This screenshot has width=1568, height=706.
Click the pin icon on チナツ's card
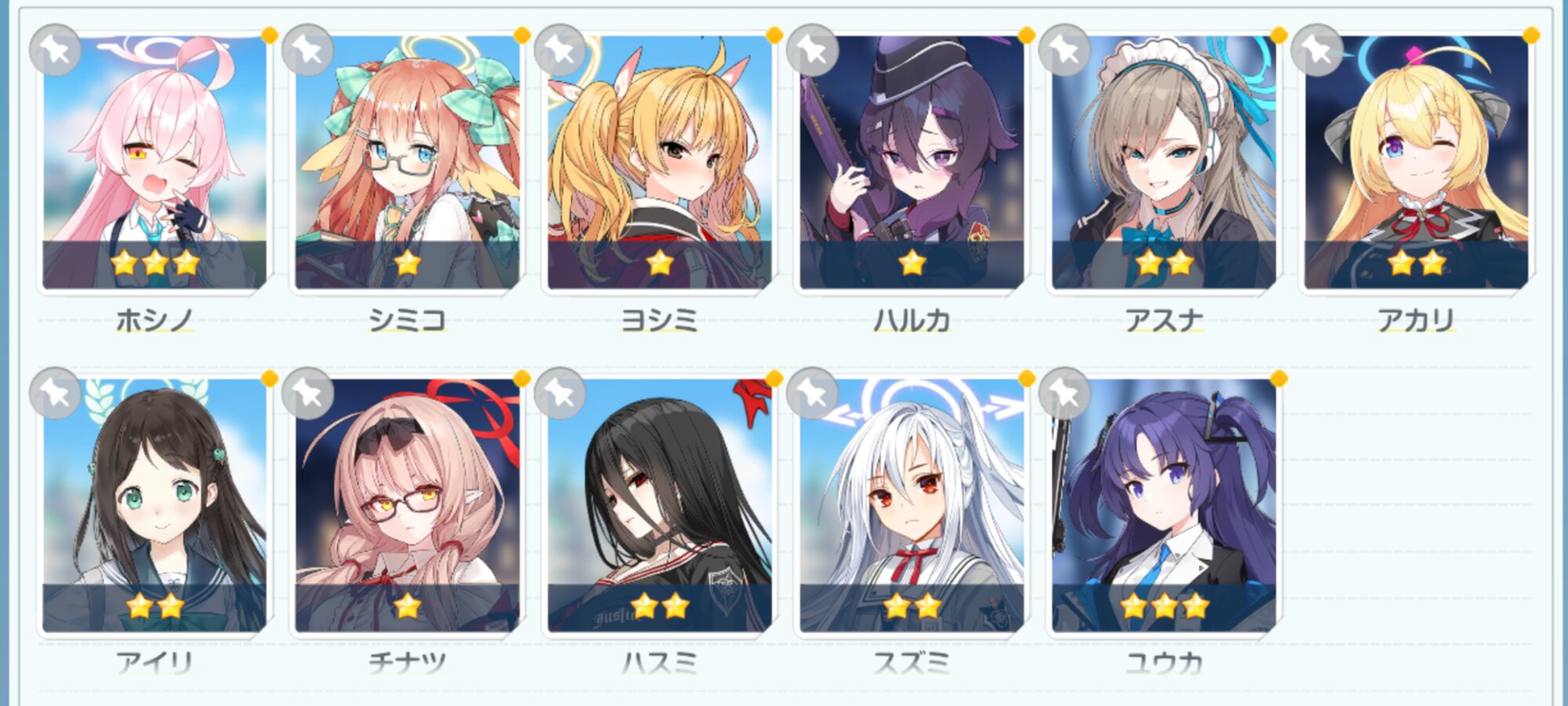tap(308, 393)
